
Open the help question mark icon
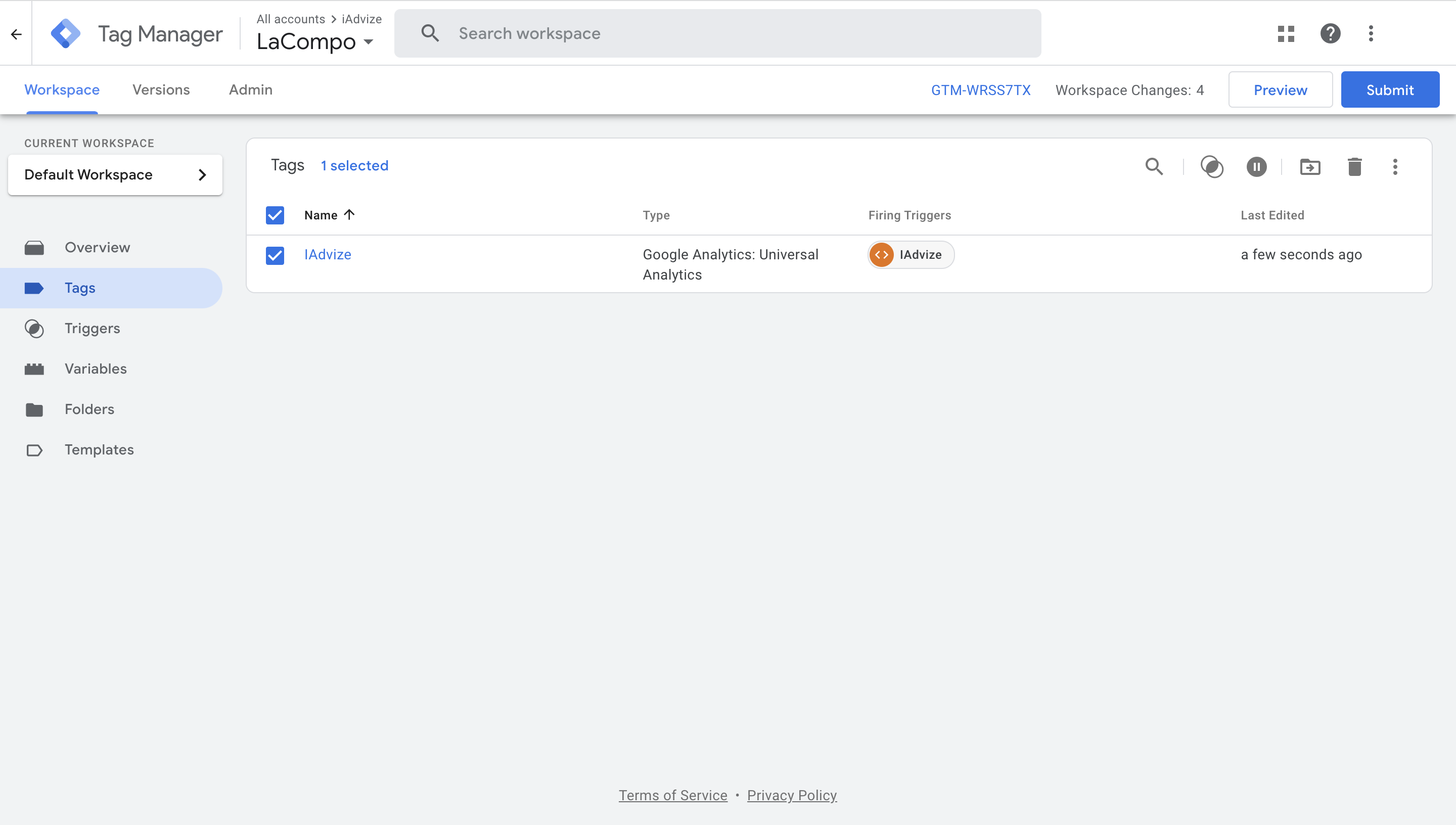click(1330, 33)
